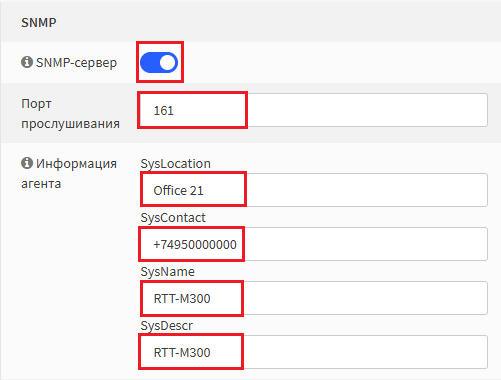Click the Порт прослушивания label
The image size is (501, 380).
point(70,114)
